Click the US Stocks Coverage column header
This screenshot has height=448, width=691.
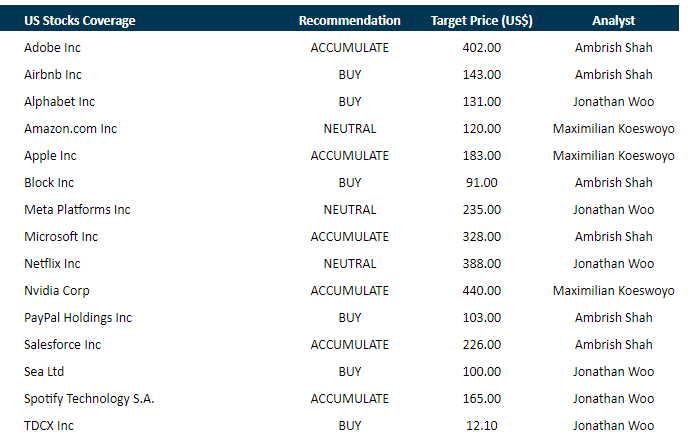[79, 21]
